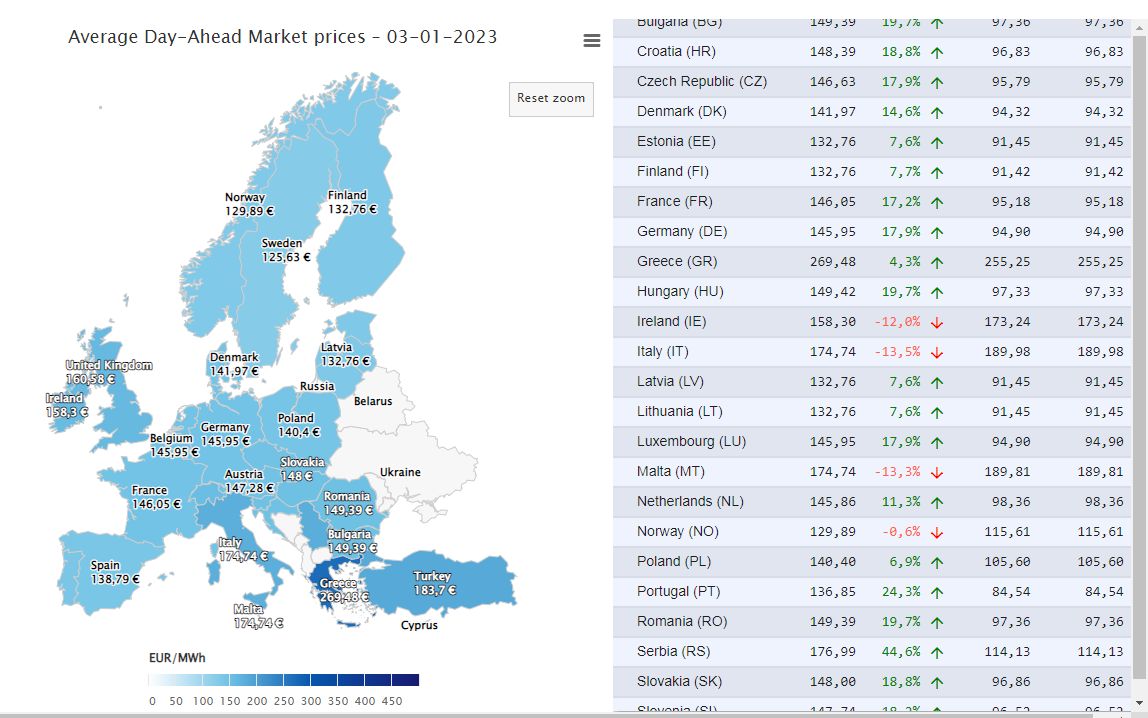Click the red down arrow in Ireland row

coord(937,322)
